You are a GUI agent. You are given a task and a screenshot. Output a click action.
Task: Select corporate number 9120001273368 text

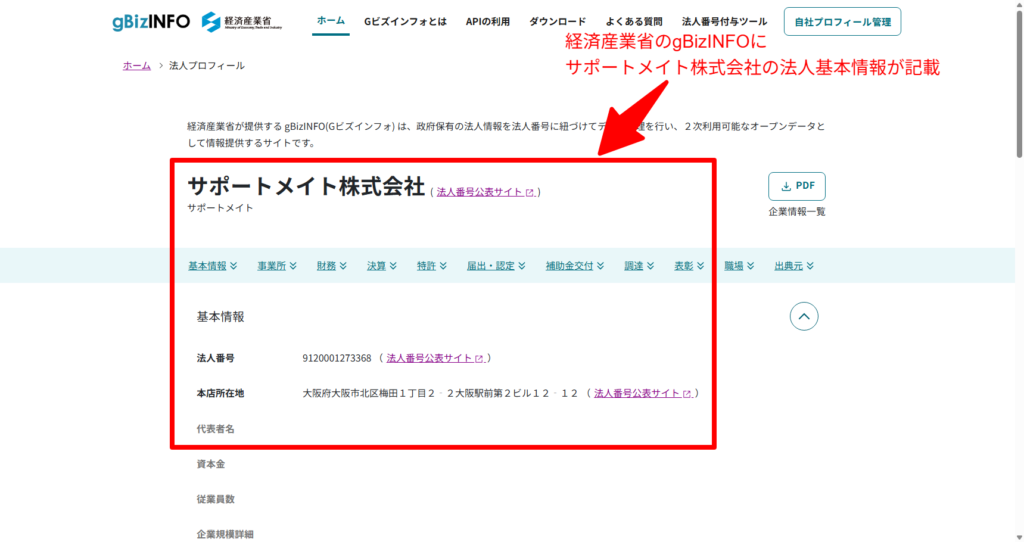coord(336,358)
